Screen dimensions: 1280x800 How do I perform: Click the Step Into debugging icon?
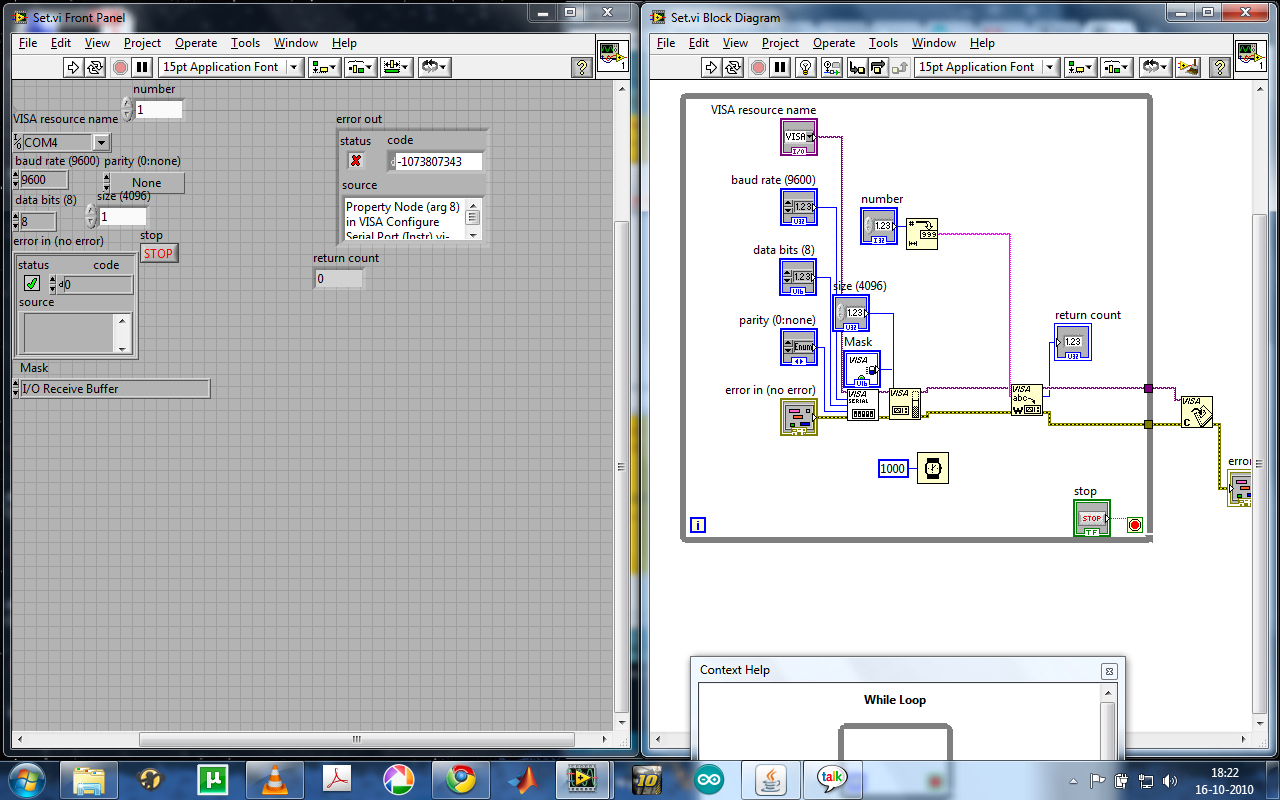point(856,67)
